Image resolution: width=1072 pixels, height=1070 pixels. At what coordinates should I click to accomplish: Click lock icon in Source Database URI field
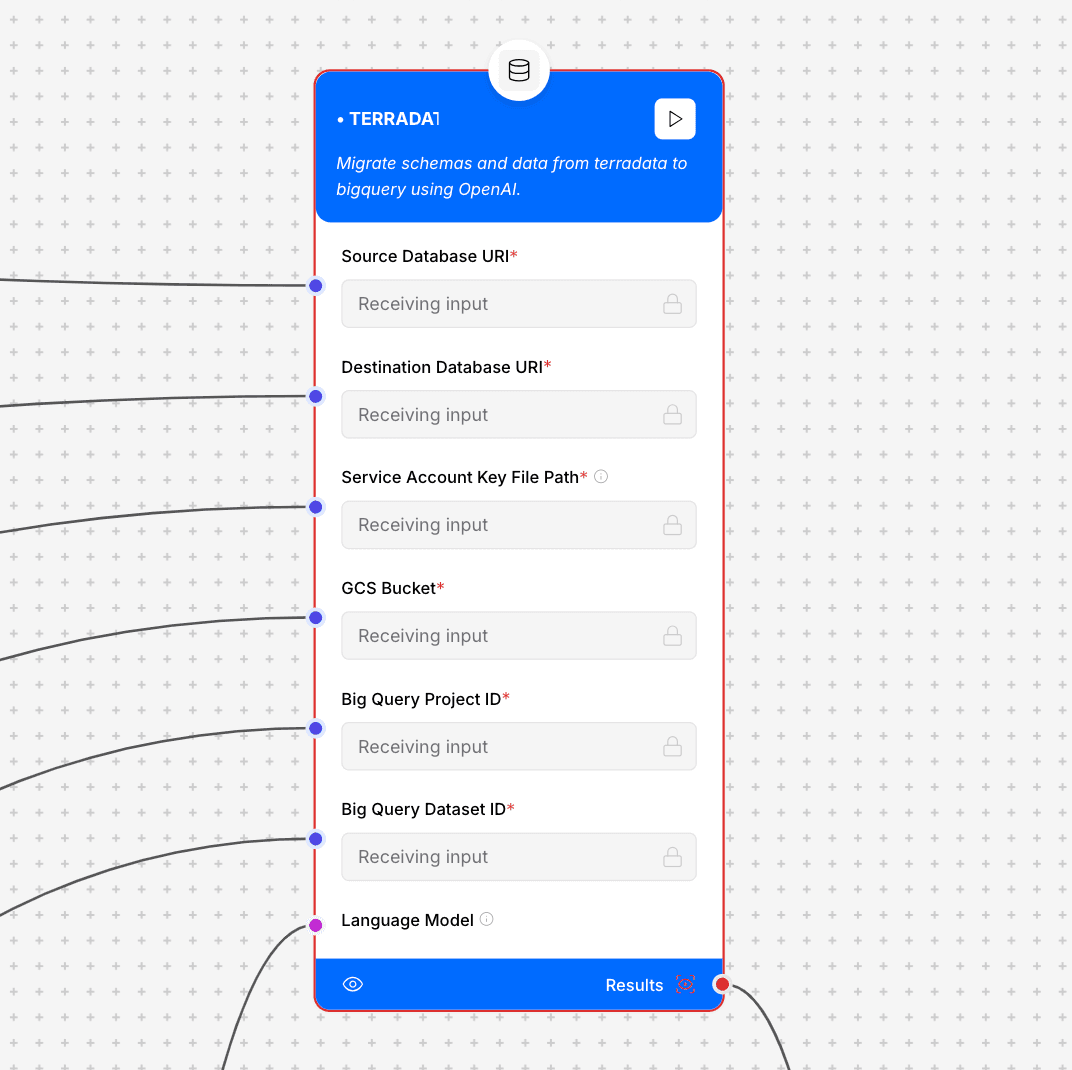click(673, 304)
